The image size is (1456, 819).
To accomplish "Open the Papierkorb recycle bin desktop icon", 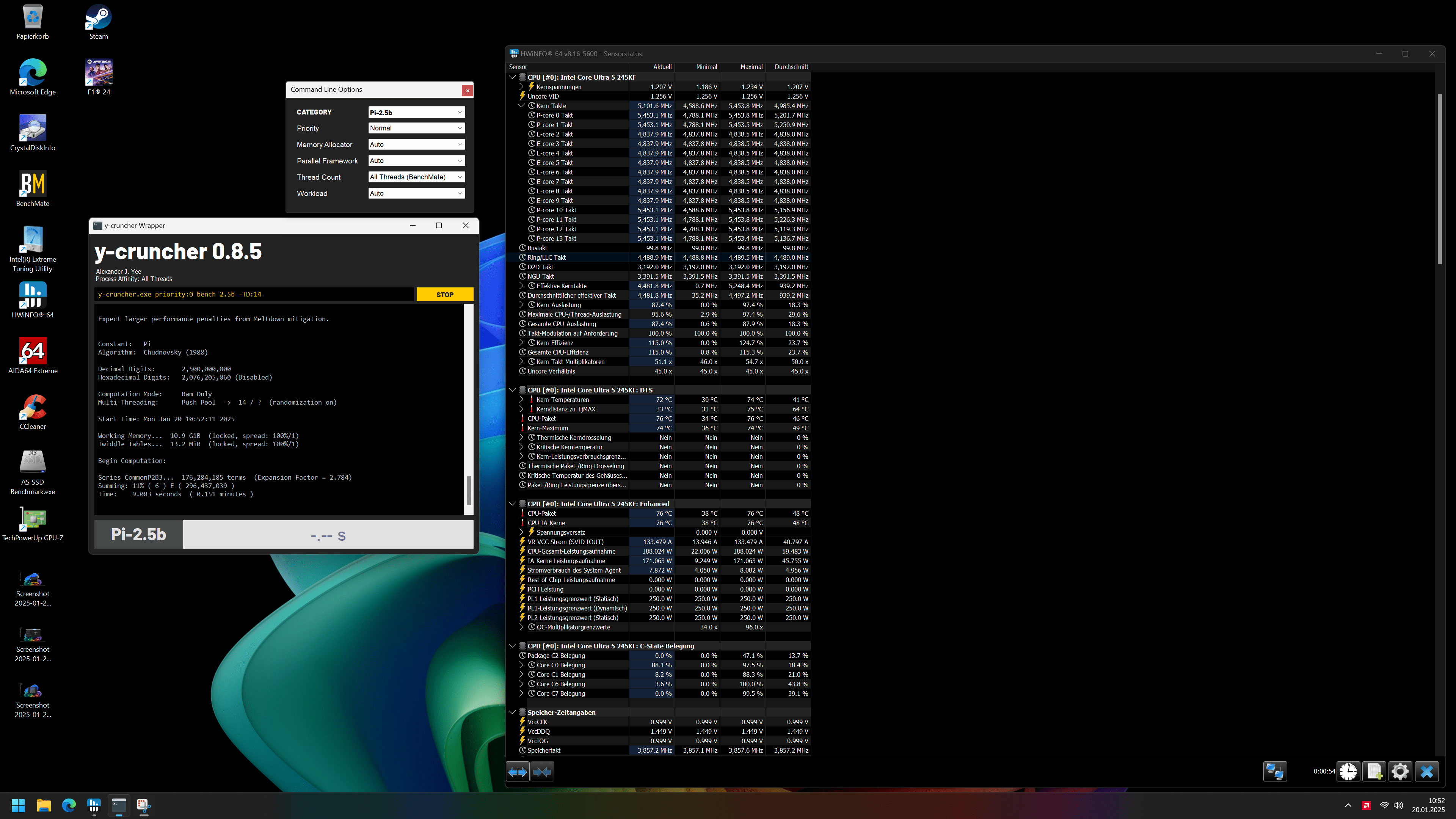I will 33,22.
